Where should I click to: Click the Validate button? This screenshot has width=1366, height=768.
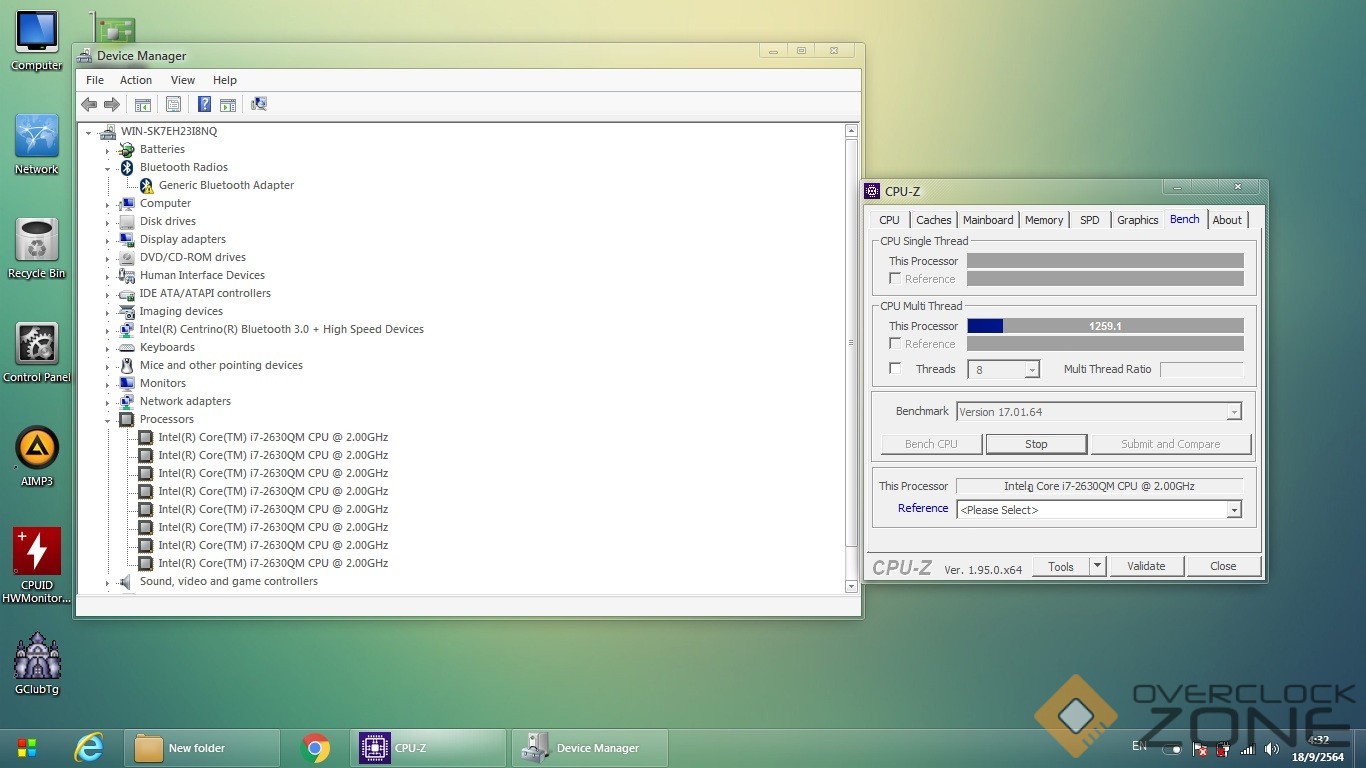[x=1146, y=566]
